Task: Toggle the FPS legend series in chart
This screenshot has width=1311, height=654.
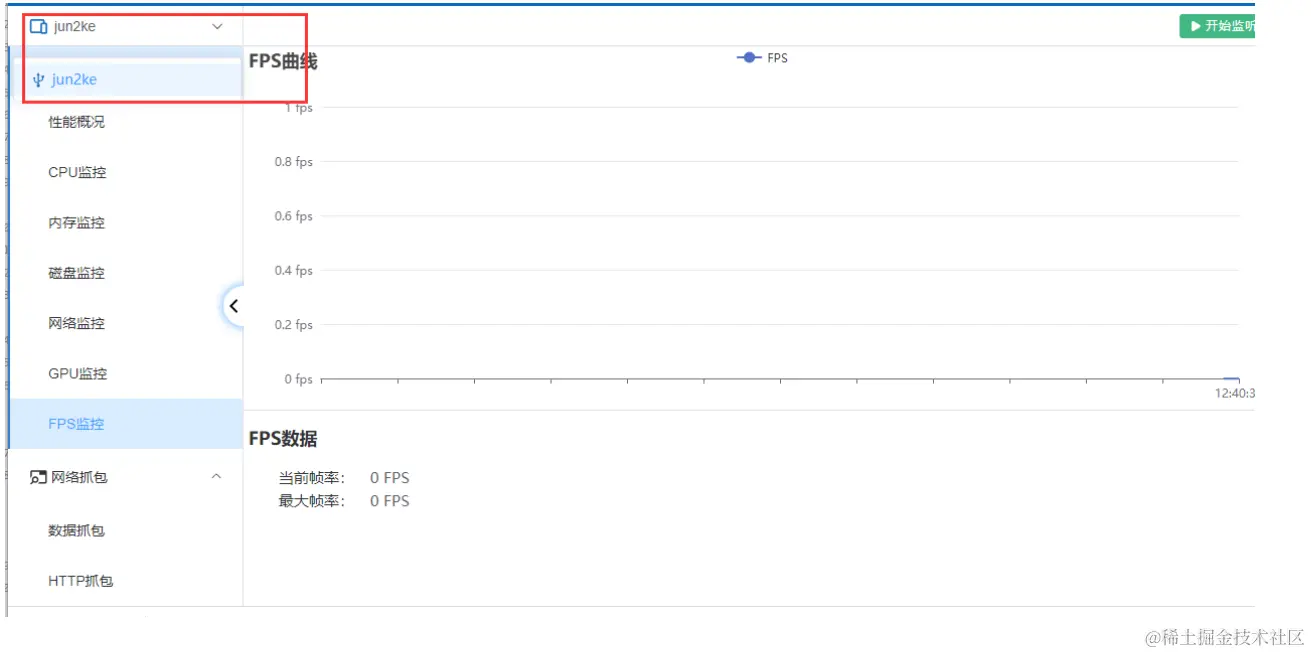Action: click(762, 58)
